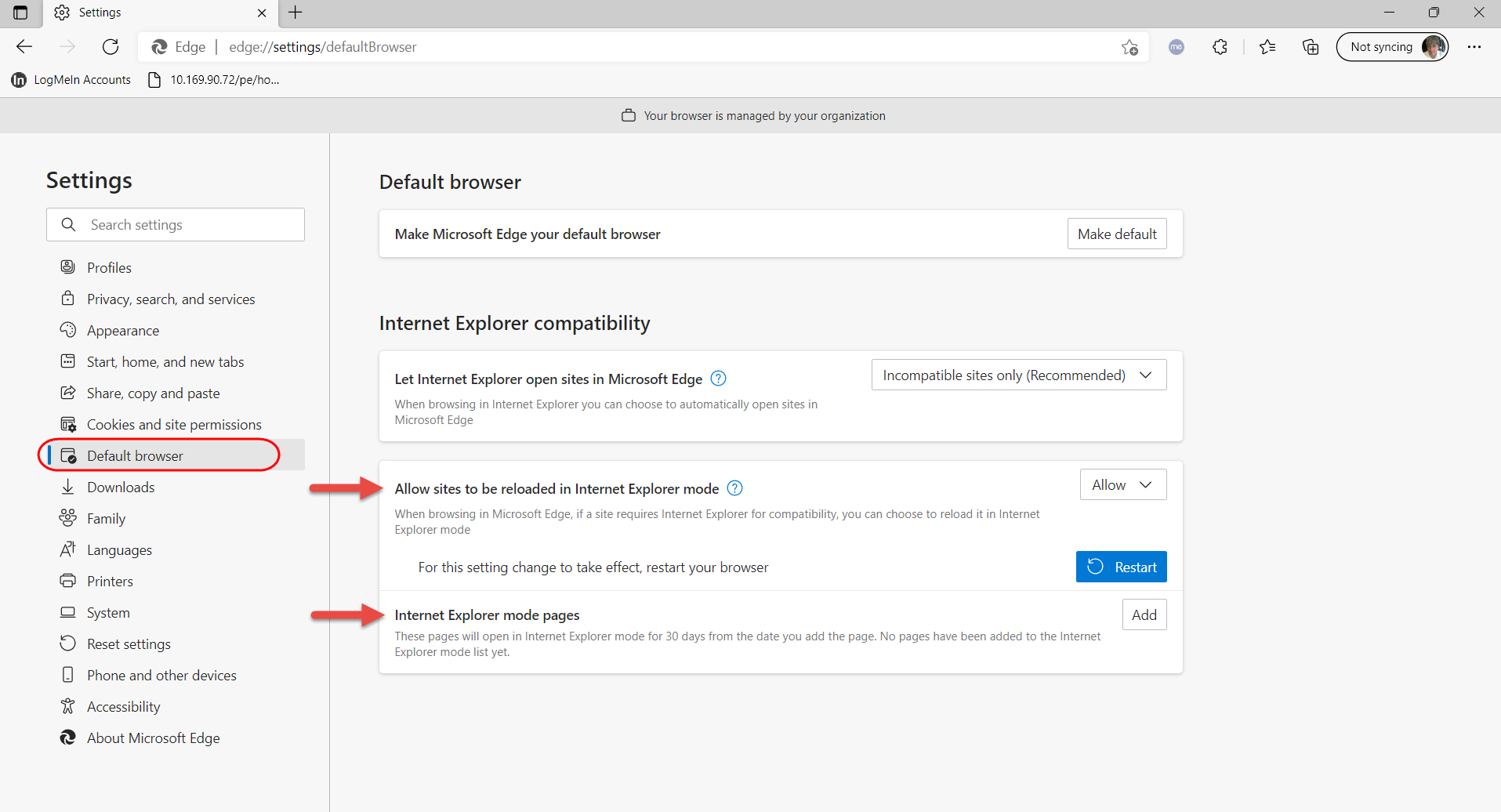1501x812 pixels.
Task: Click 'For this setting change to take effect' text
Action: point(593,567)
